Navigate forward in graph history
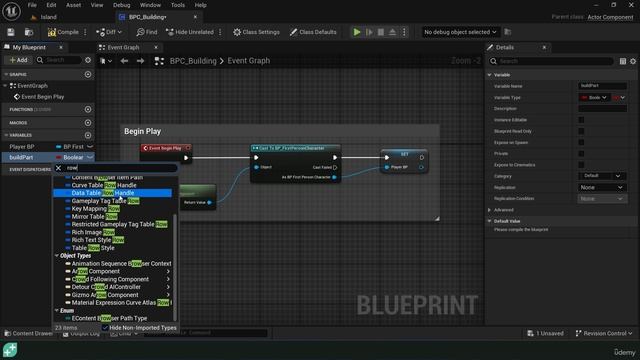The image size is (640, 360). [140, 61]
